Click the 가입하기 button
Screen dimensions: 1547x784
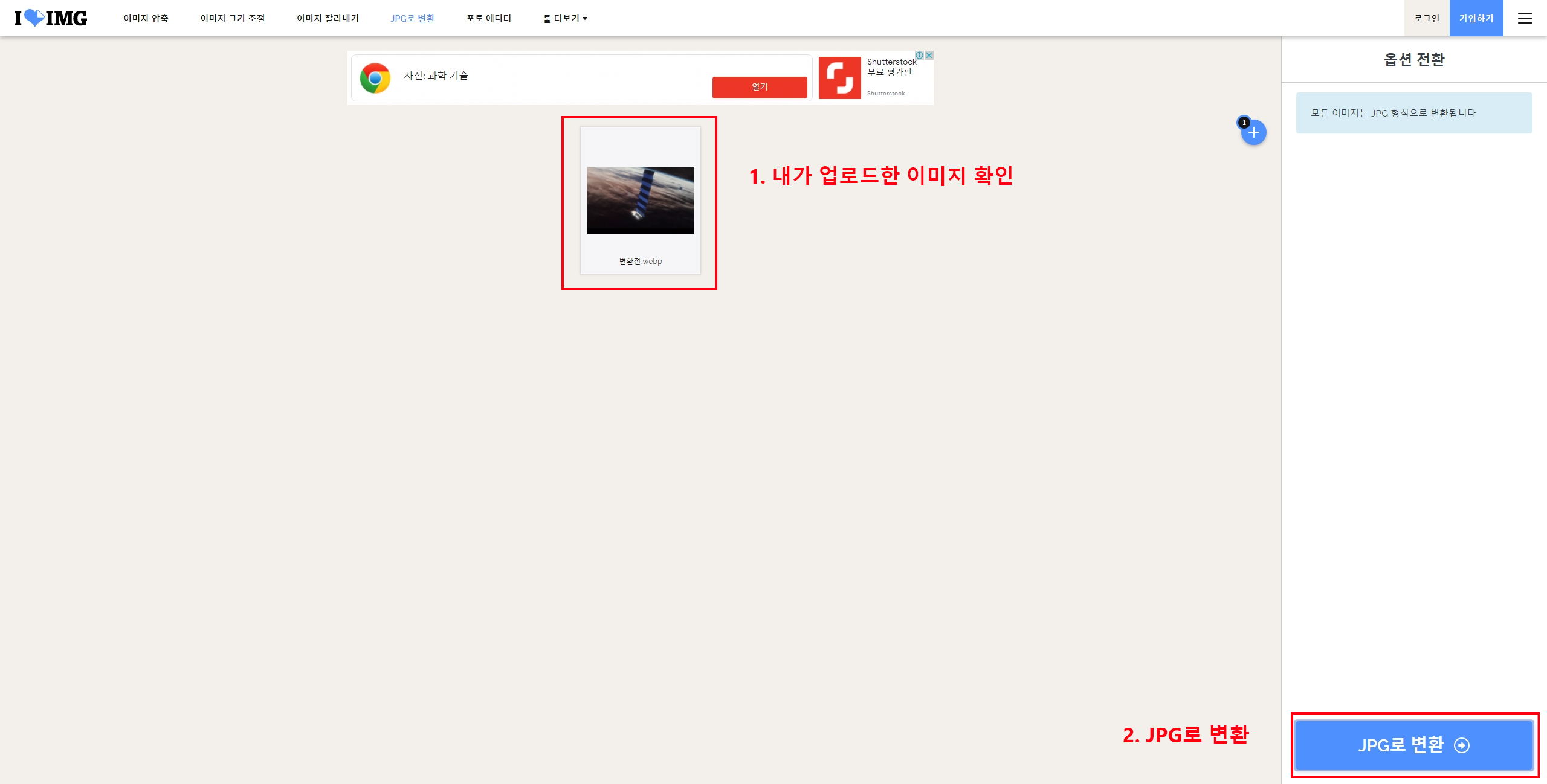[1476, 18]
